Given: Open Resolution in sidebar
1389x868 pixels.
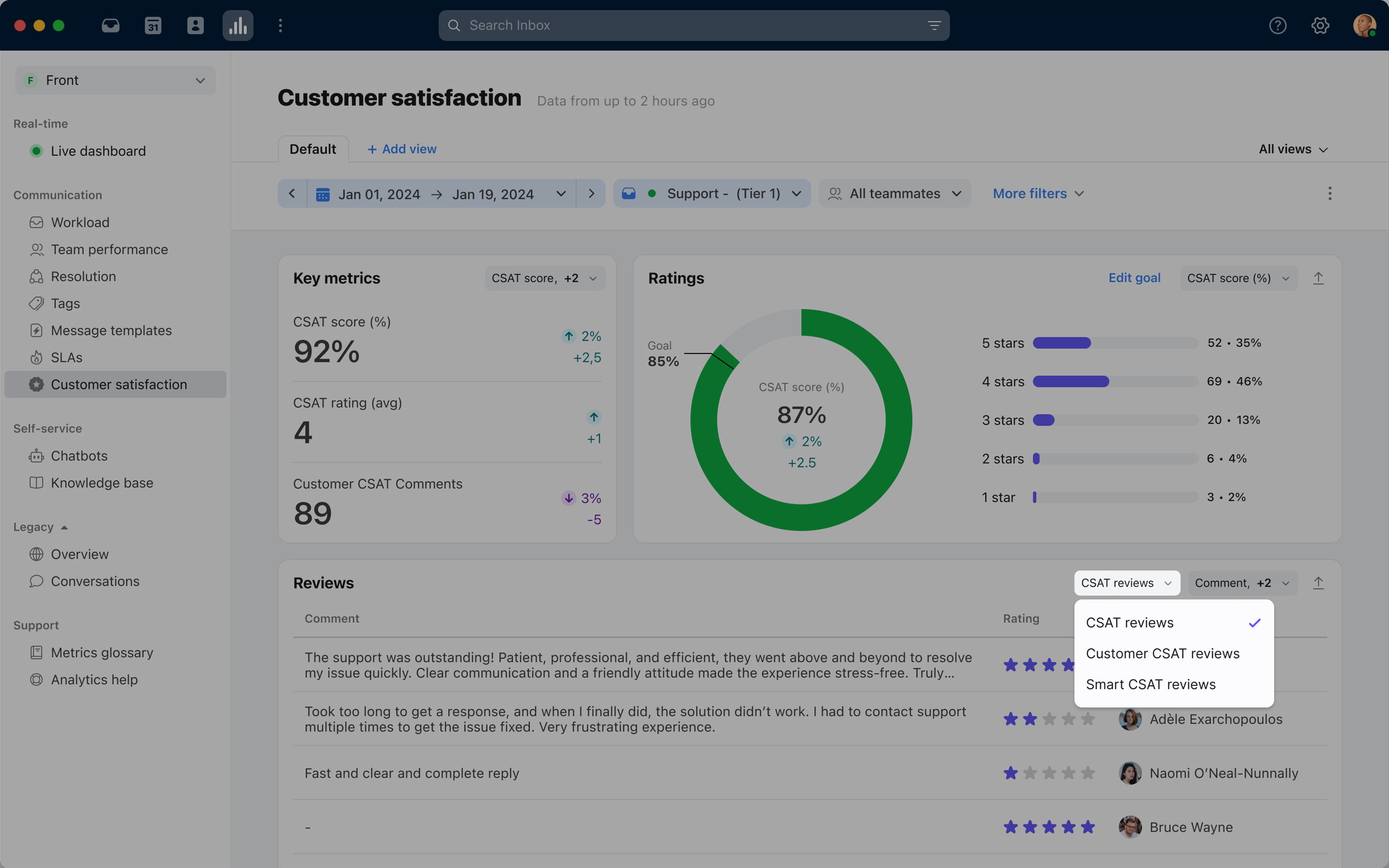Looking at the screenshot, I should click(x=115, y=276).
